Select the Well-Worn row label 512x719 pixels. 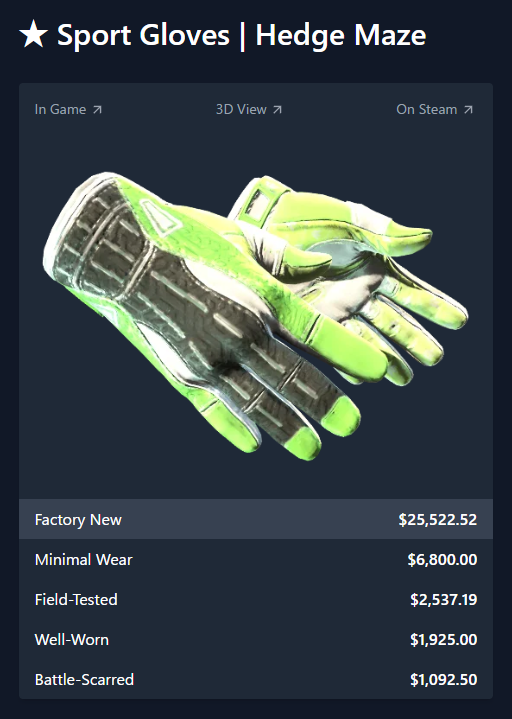pyautogui.click(x=72, y=639)
